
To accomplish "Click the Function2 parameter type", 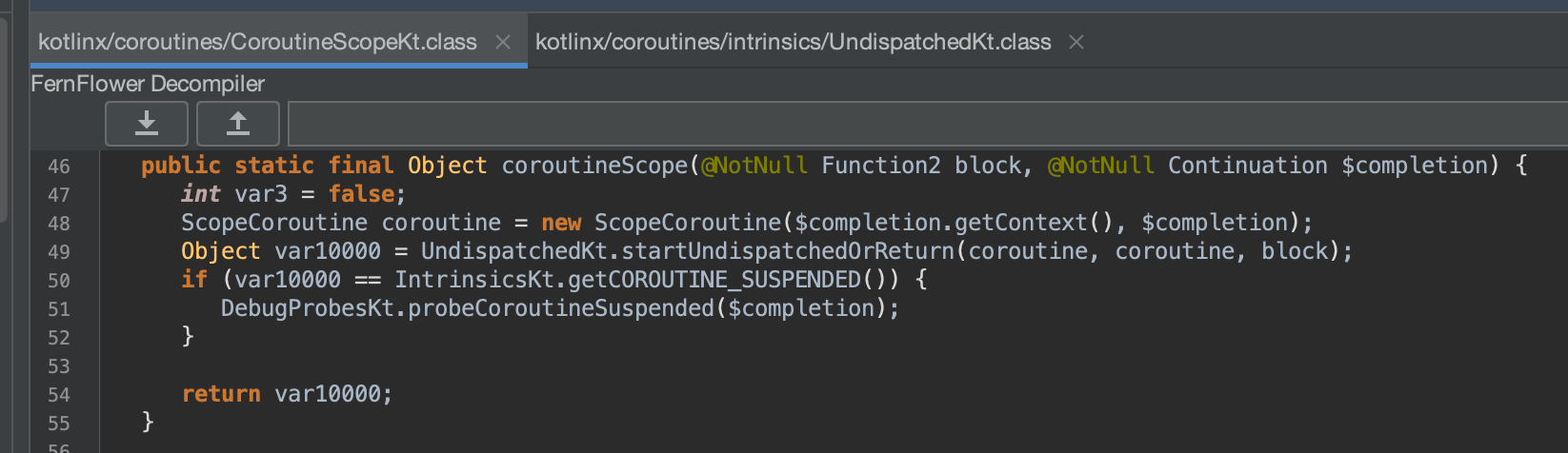I will pyautogui.click(x=880, y=166).
